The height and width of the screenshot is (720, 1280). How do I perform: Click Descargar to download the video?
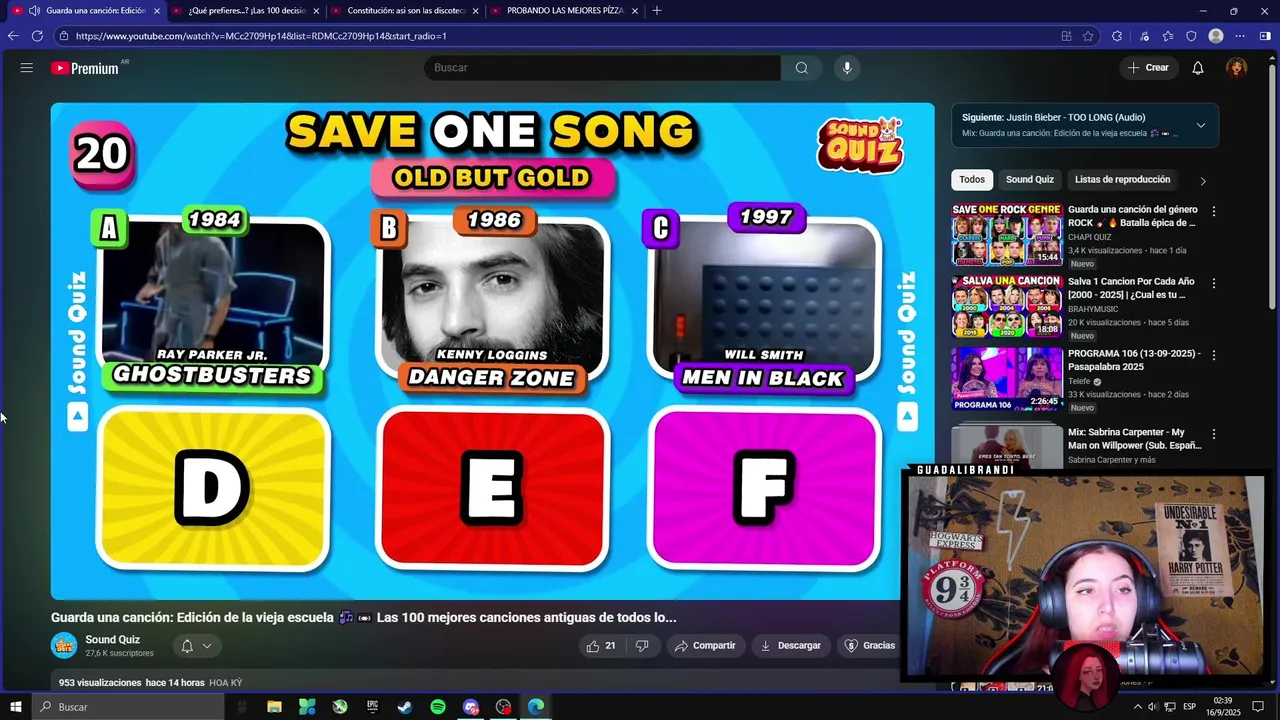790,646
